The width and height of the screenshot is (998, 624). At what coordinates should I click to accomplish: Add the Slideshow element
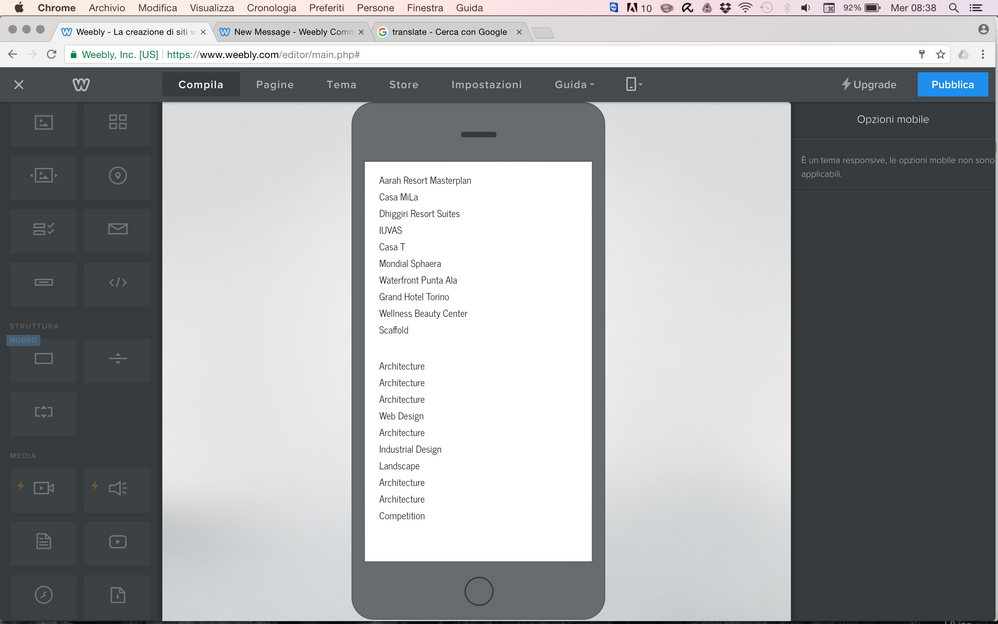click(43, 176)
